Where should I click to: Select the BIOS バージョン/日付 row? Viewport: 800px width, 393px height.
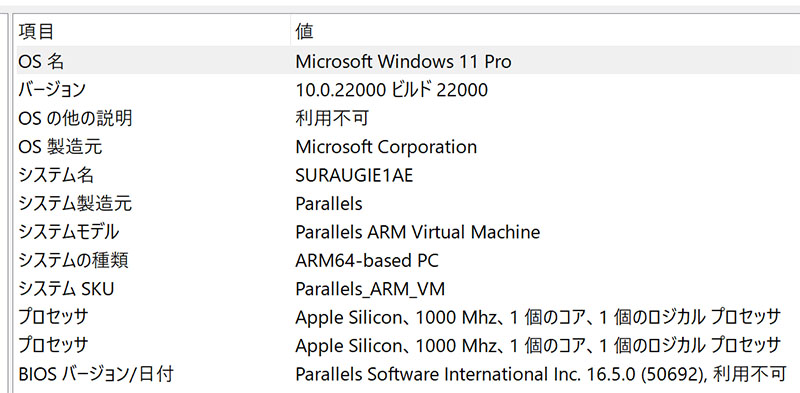408,374
